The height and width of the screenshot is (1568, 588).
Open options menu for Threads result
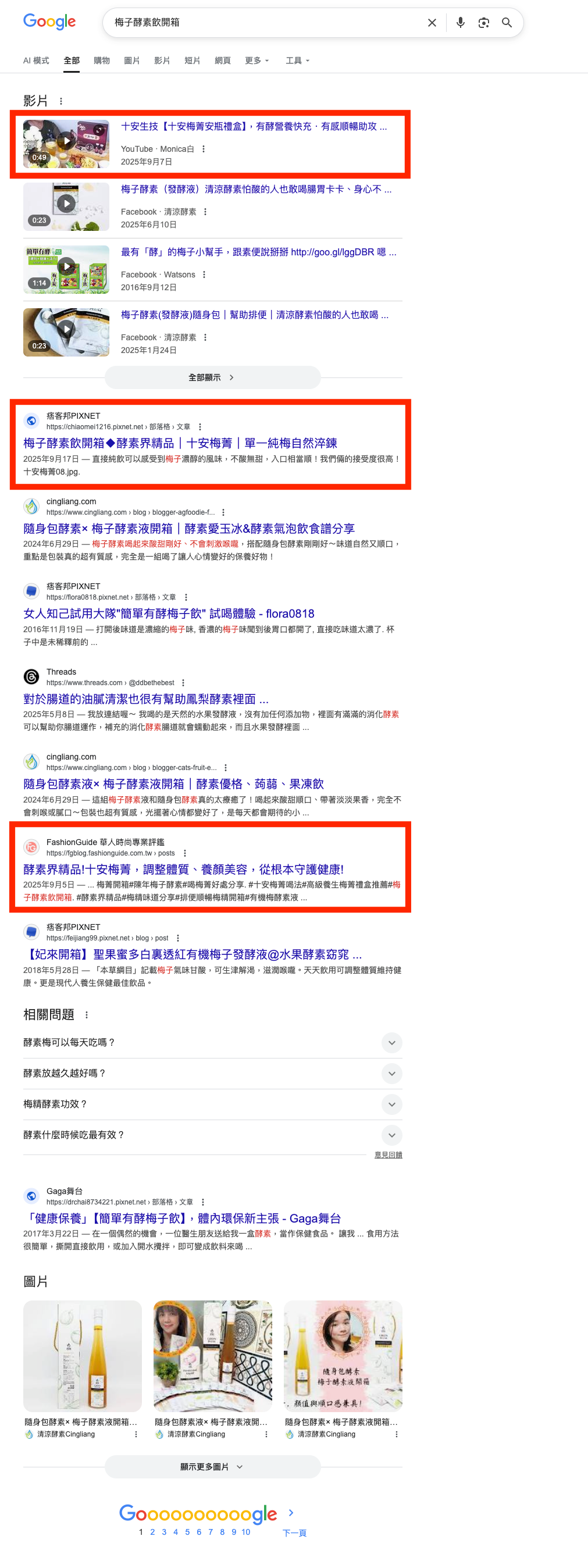(183, 683)
